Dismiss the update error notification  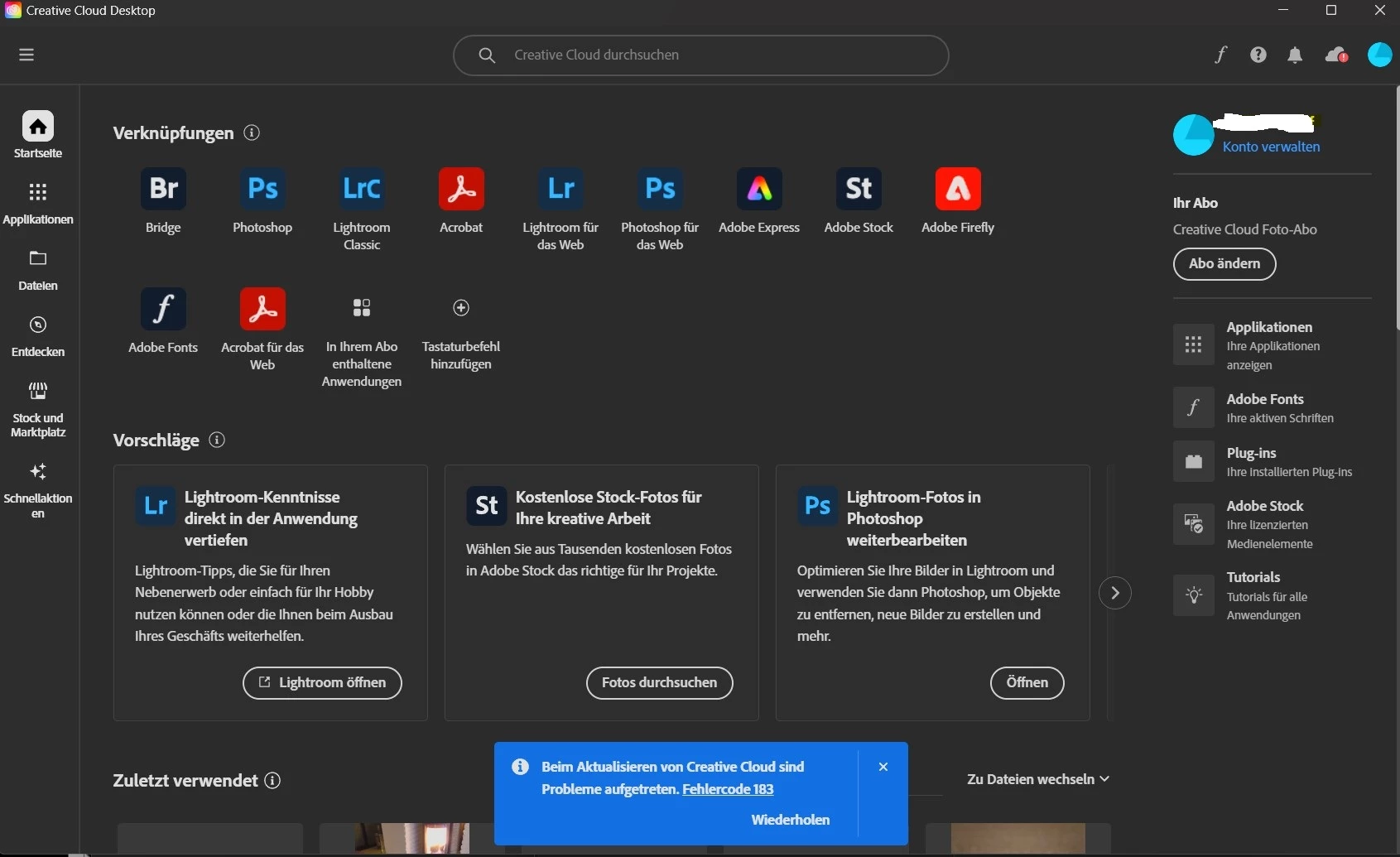(x=883, y=767)
